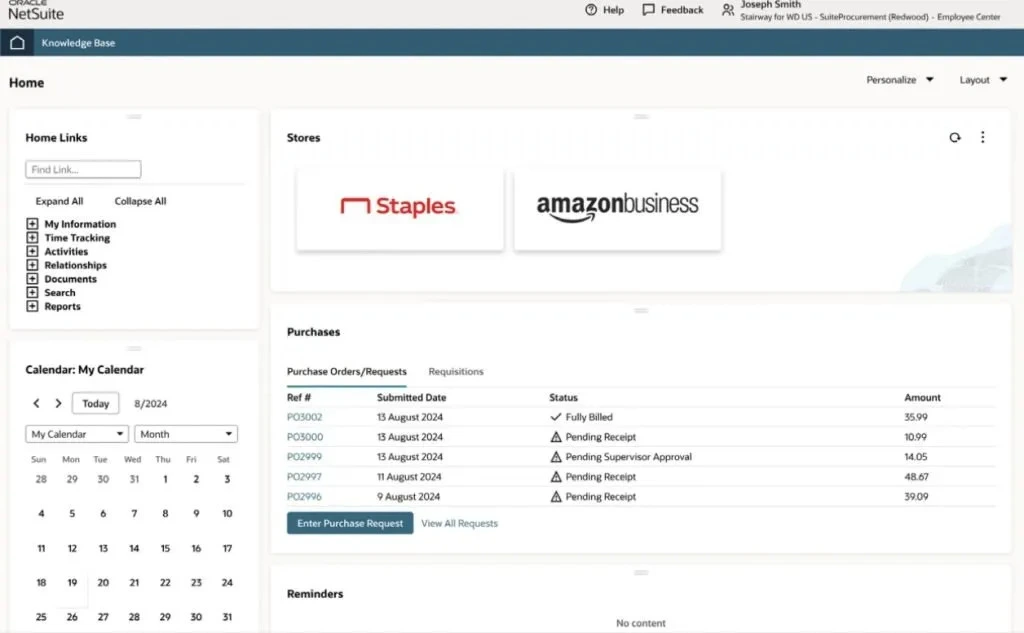Open the Help icon
The height and width of the screenshot is (633, 1024).
click(590, 10)
